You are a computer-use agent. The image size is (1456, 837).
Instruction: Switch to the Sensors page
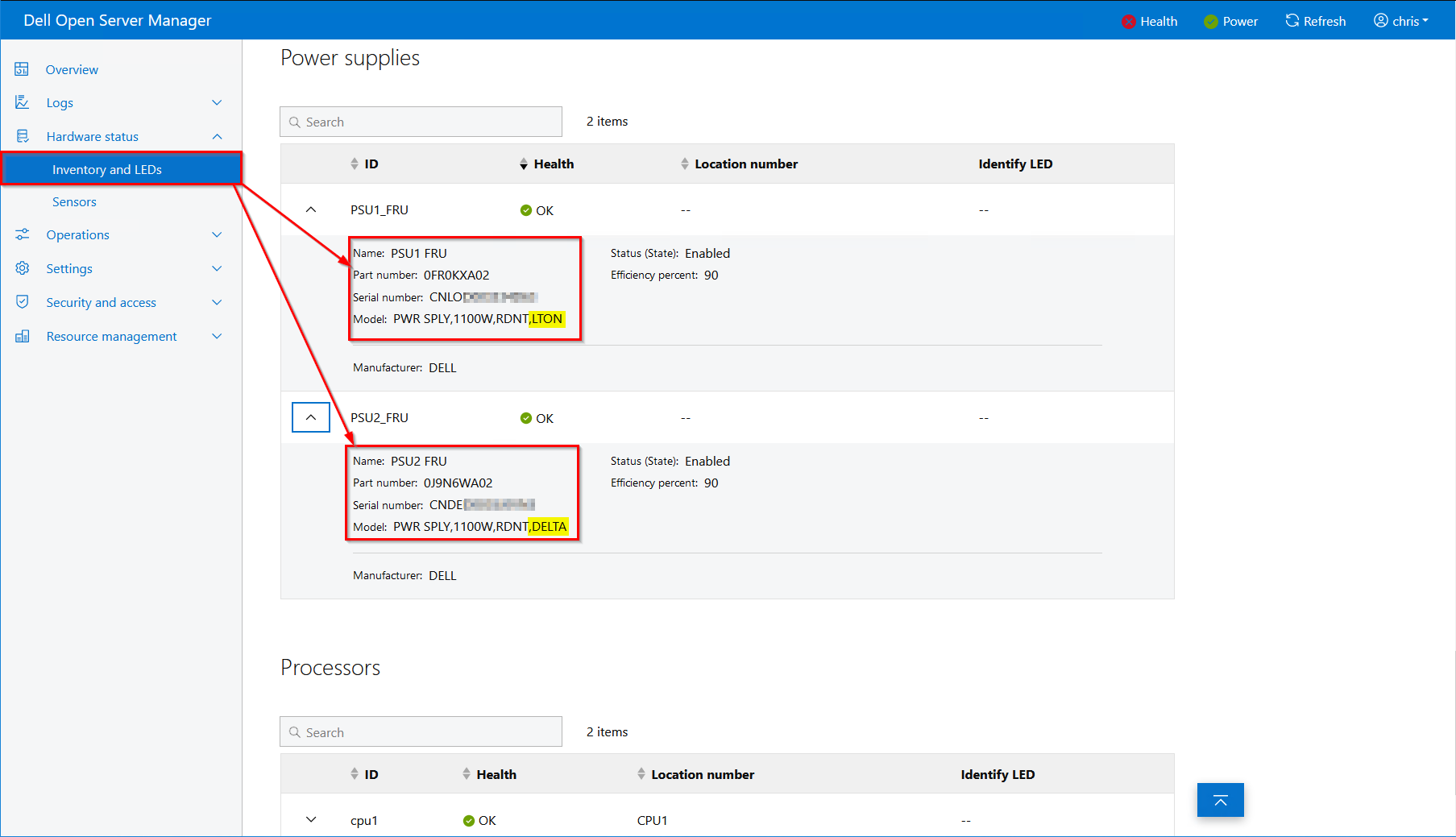[74, 201]
